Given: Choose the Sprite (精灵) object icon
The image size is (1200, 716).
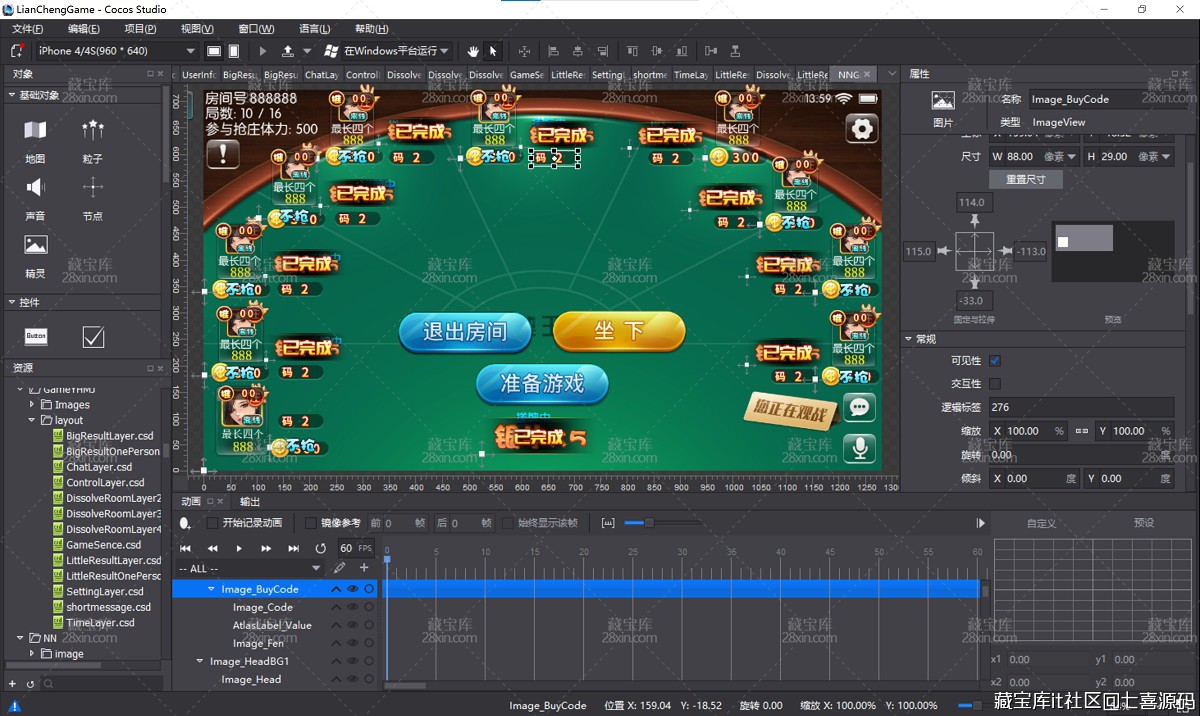Looking at the screenshot, I should coord(35,245).
